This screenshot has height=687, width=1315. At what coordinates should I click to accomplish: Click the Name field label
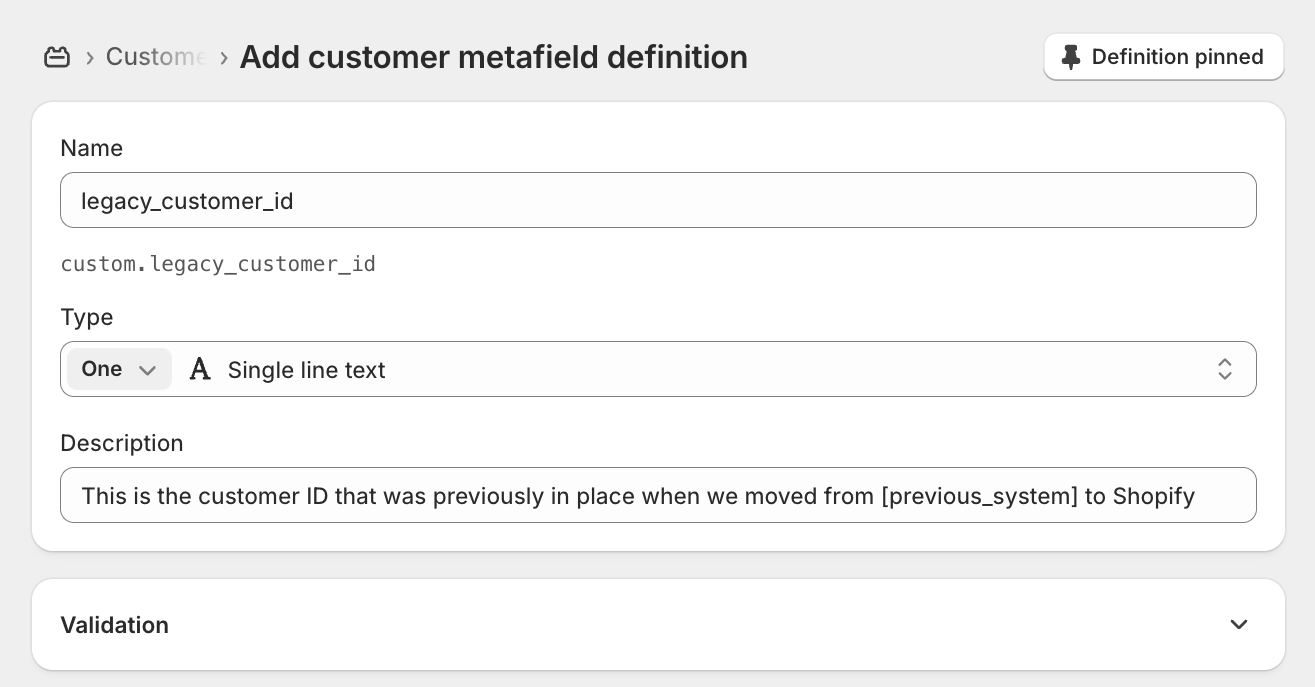[x=92, y=148]
